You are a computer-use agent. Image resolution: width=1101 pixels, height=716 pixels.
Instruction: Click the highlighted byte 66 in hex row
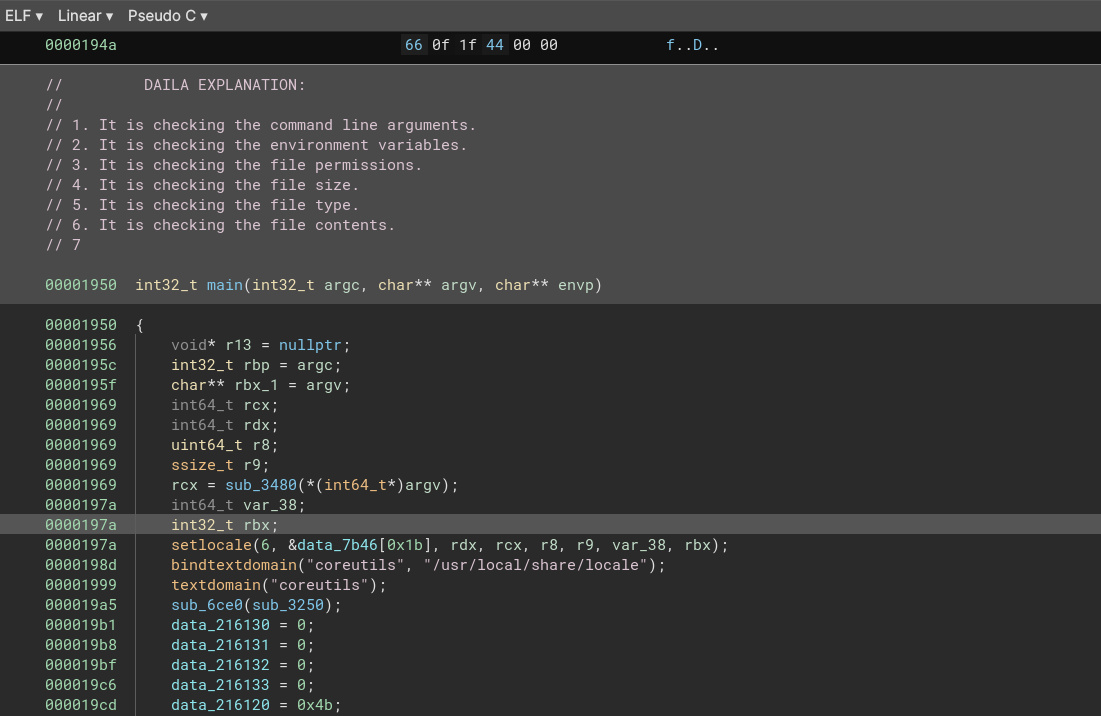[x=414, y=45]
